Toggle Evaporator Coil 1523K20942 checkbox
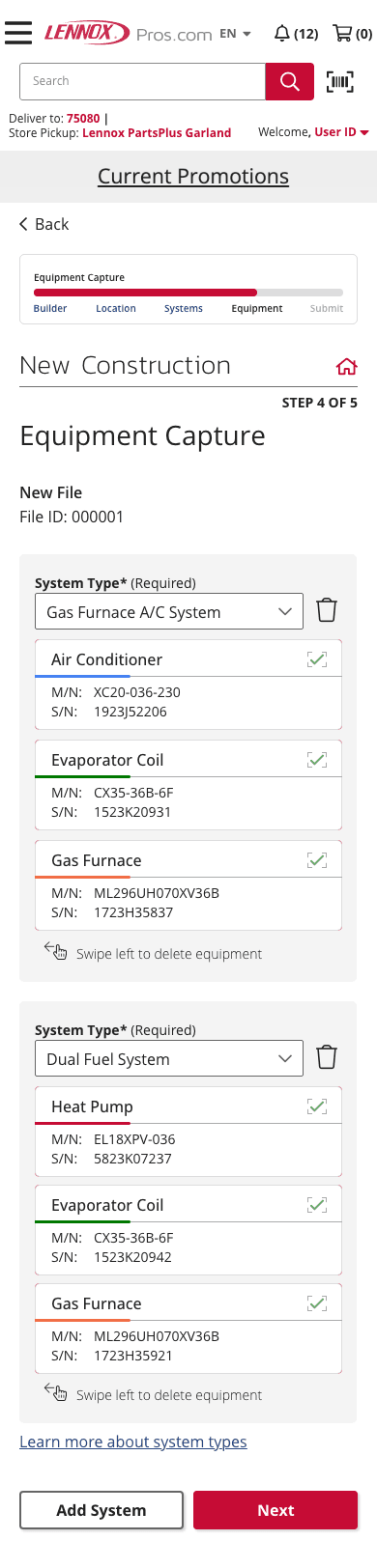This screenshot has width=377, height=1568. [316, 1205]
